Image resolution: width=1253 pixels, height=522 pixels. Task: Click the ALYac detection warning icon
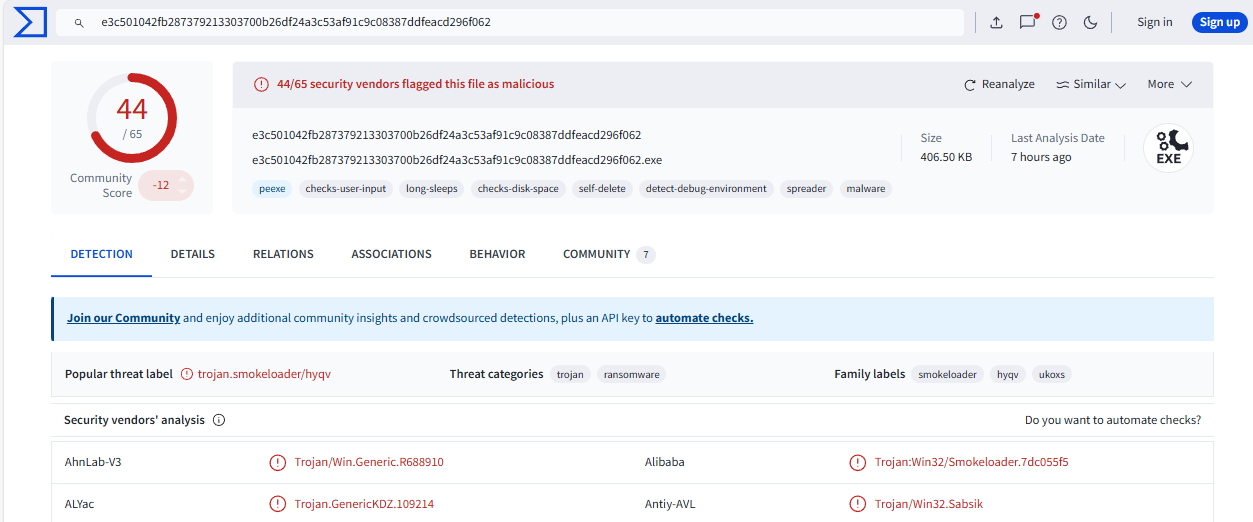click(277, 504)
